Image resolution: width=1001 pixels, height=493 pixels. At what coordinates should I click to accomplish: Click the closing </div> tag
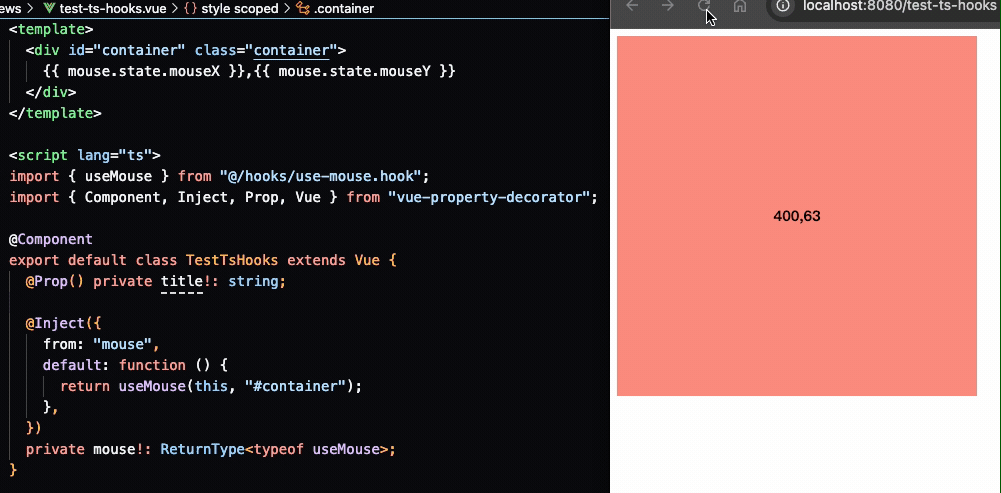point(51,92)
